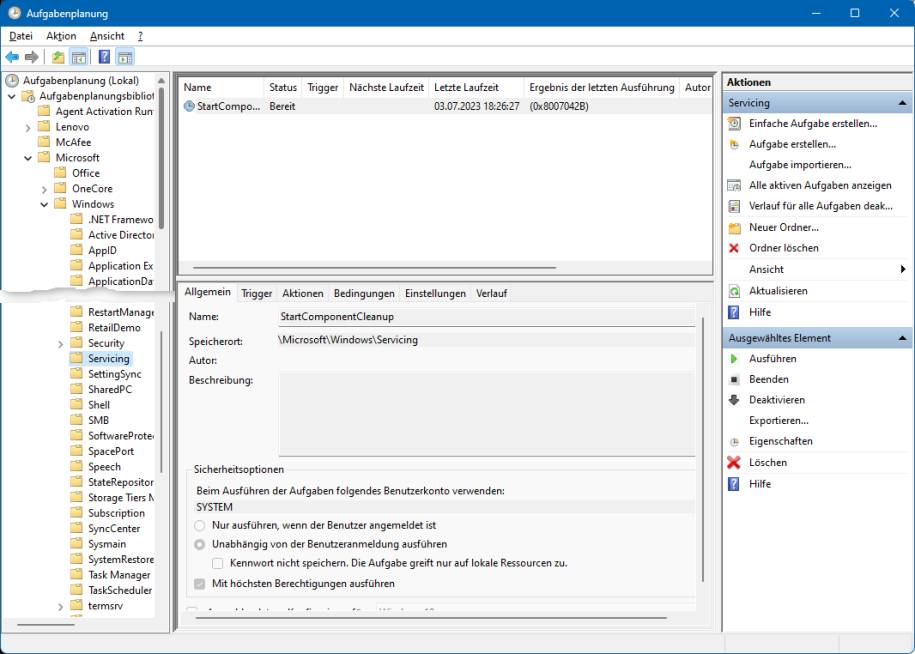Click the Aktualisieren refresh icon
Image resolution: width=915 pixels, height=654 pixels.
point(734,291)
